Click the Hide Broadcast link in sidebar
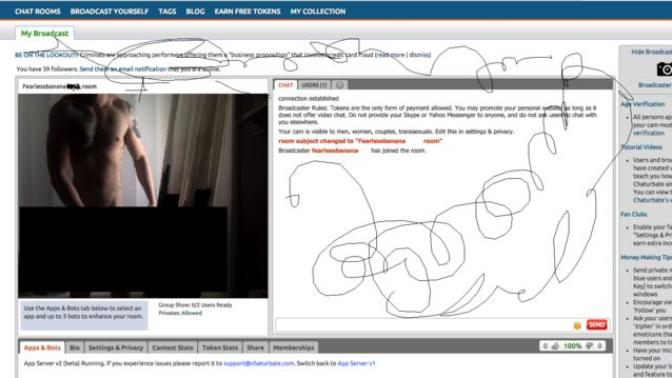 651,52
